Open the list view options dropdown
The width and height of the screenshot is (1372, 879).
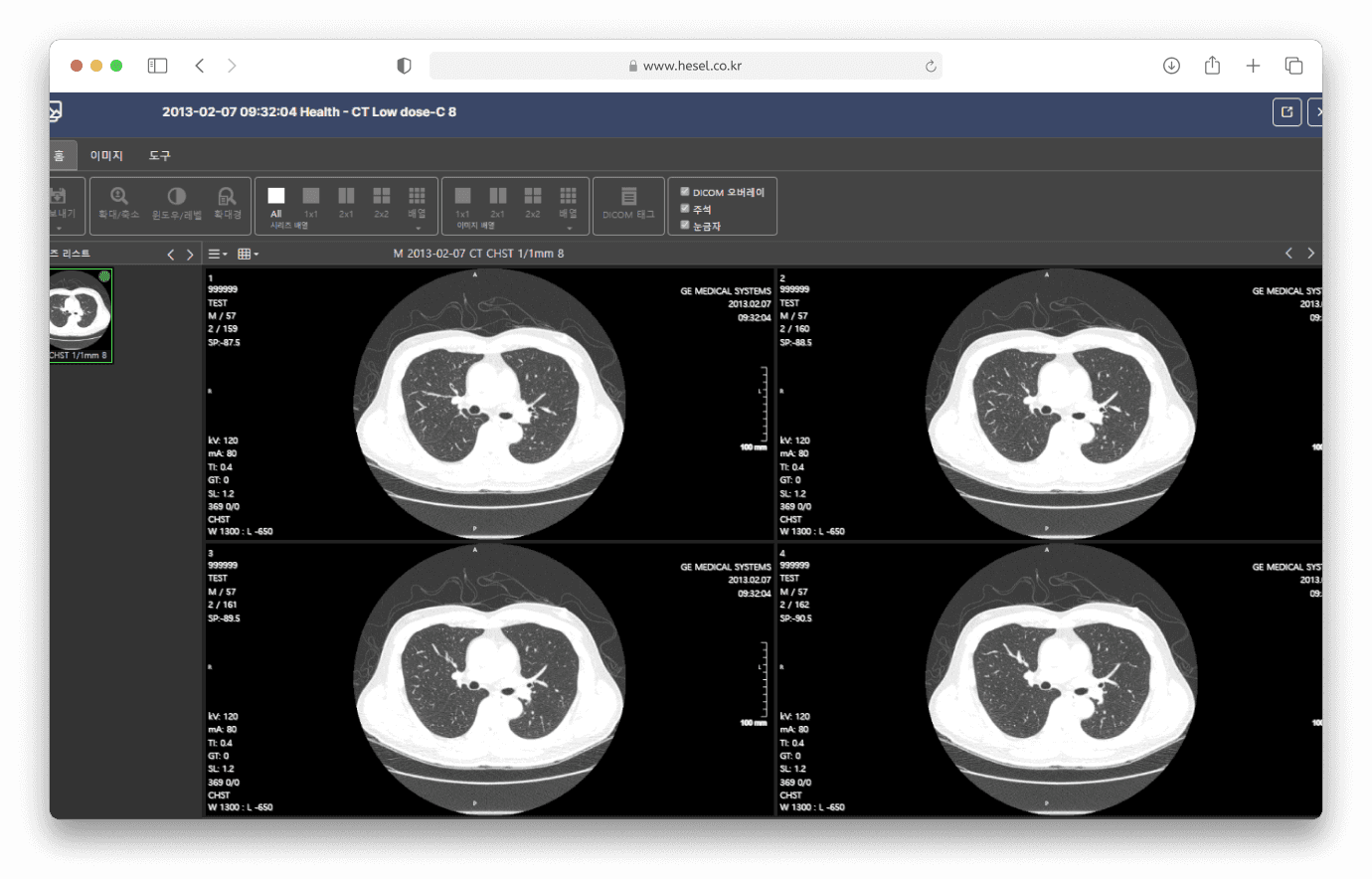point(217,254)
